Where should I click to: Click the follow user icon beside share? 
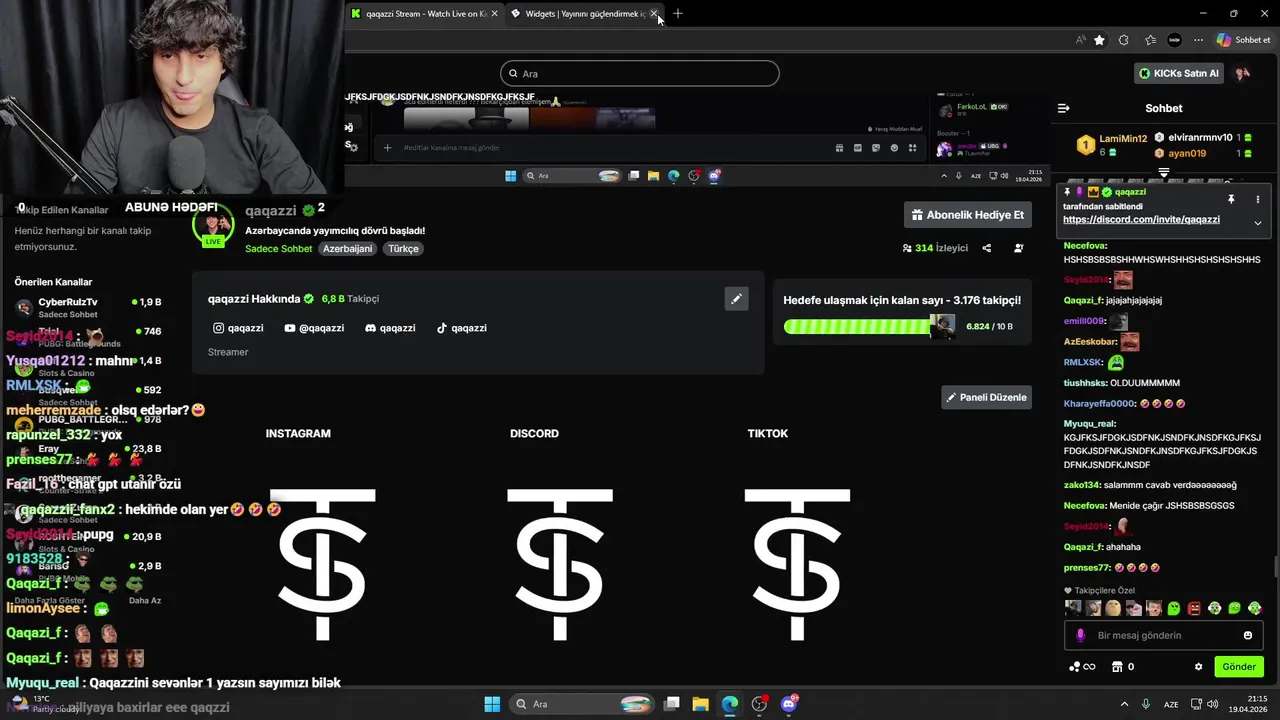(x=1019, y=248)
